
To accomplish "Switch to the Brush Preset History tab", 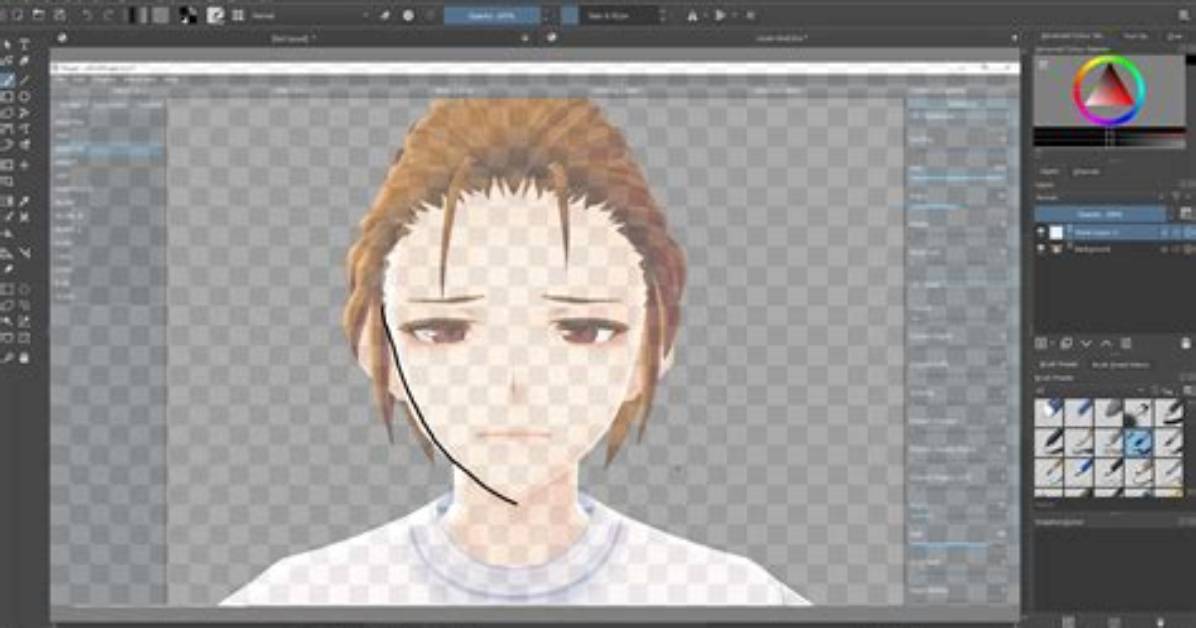I will pos(1120,365).
